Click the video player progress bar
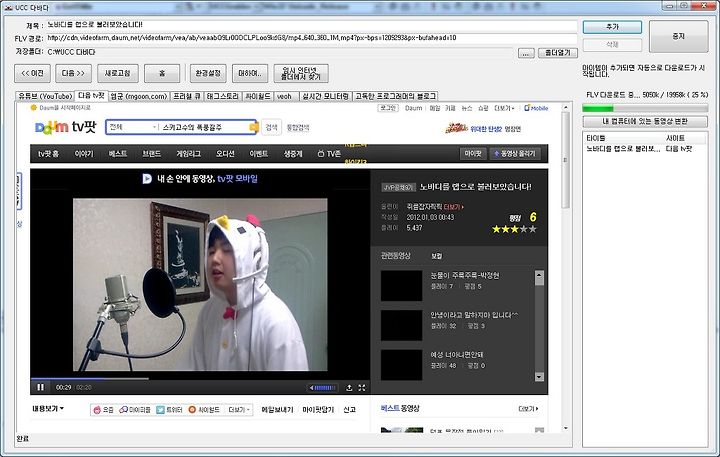Image resolution: width=720 pixels, height=457 pixels. point(200,379)
